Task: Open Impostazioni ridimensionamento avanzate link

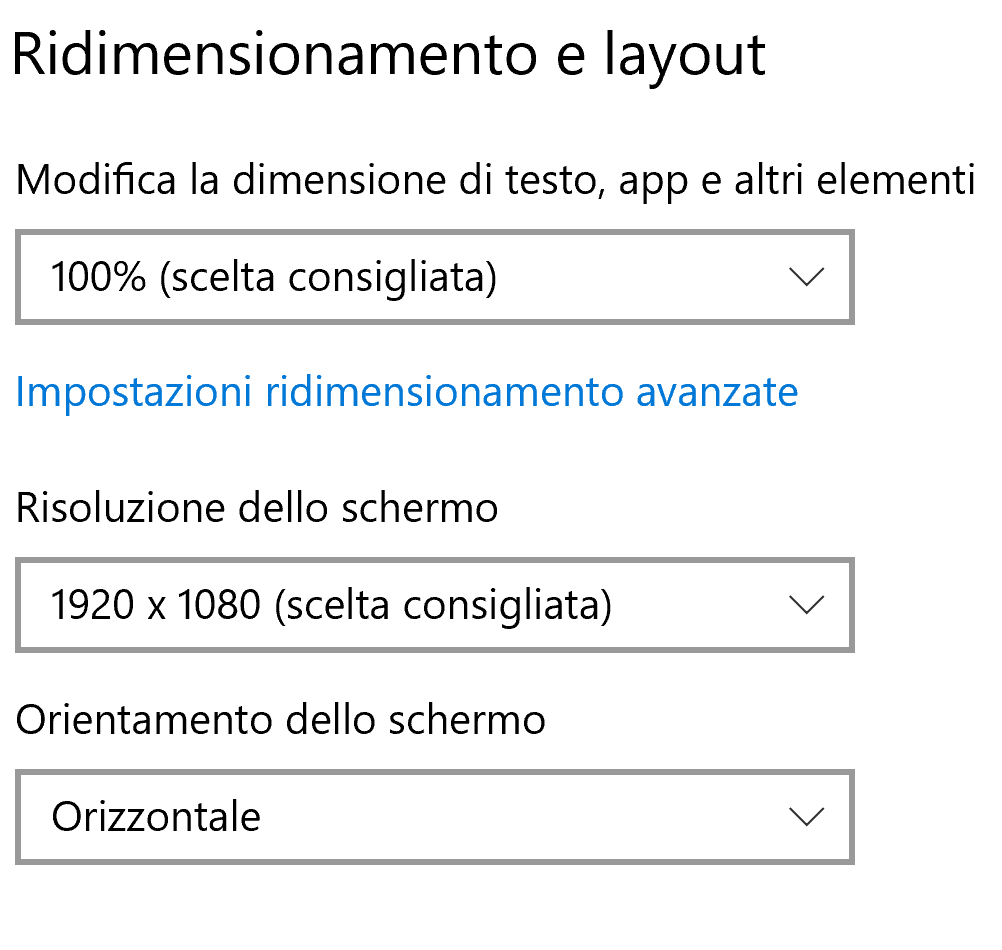Action: (407, 392)
